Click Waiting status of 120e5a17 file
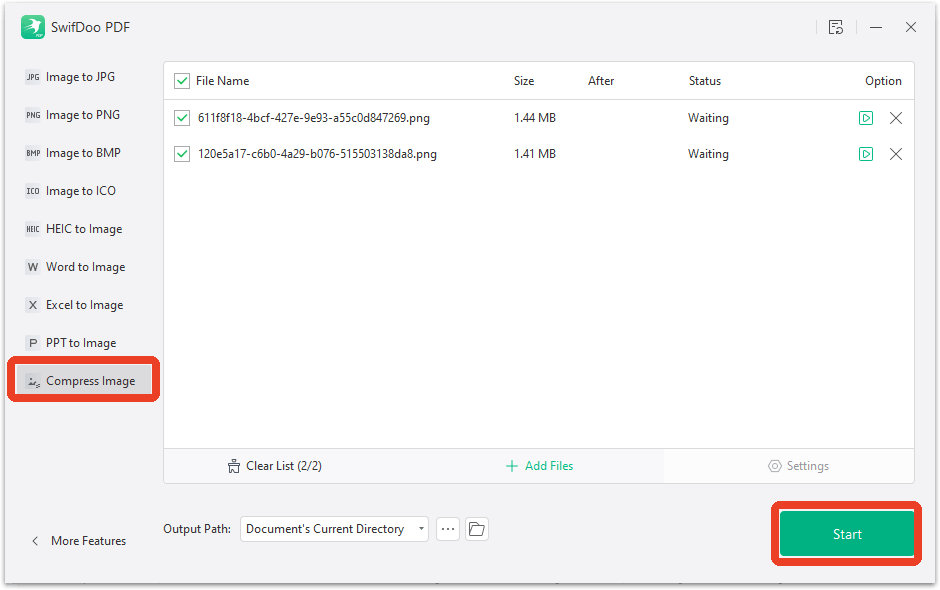Viewport: 940px width, 590px height. (x=708, y=154)
